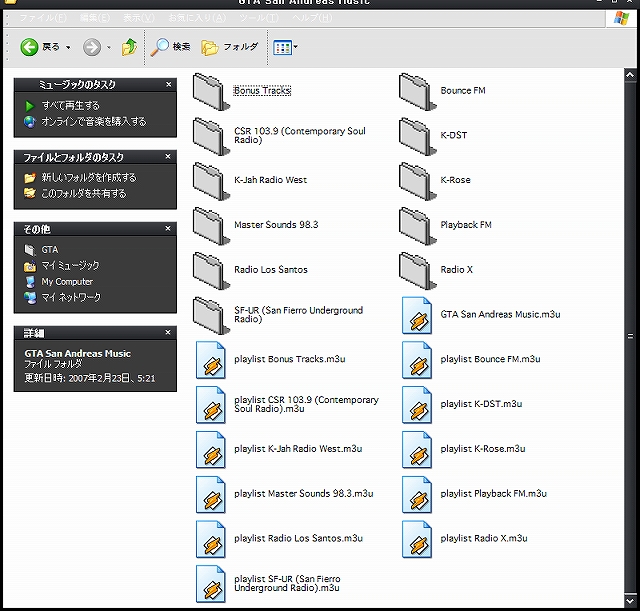Select the Master Sounds 98.3 folder icon

pyautogui.click(x=211, y=226)
